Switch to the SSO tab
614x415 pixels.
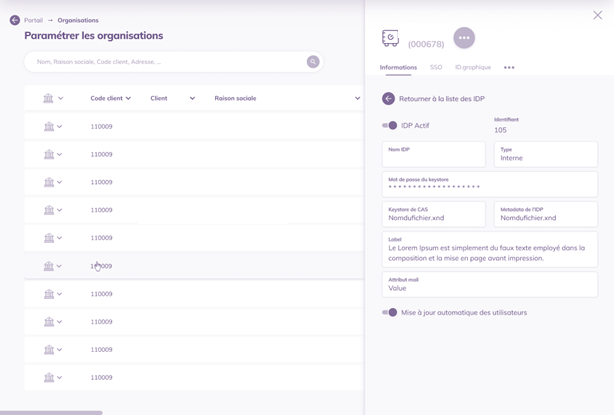tap(436, 68)
